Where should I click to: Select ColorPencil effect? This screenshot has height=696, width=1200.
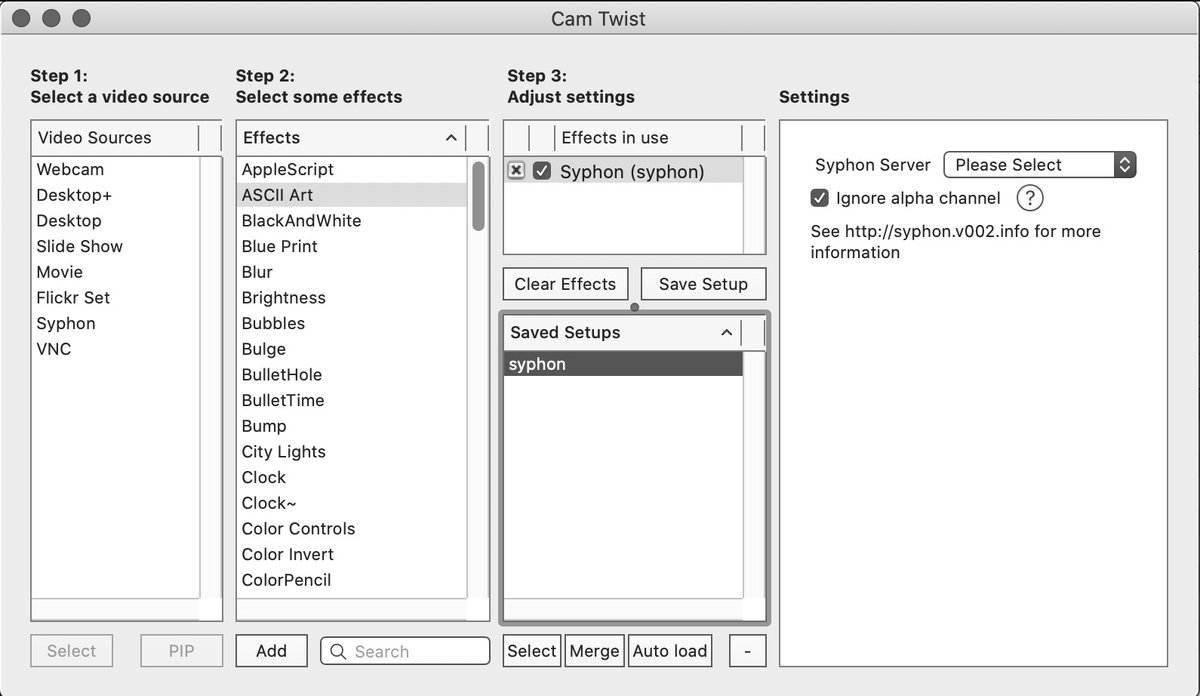[x=352, y=580]
